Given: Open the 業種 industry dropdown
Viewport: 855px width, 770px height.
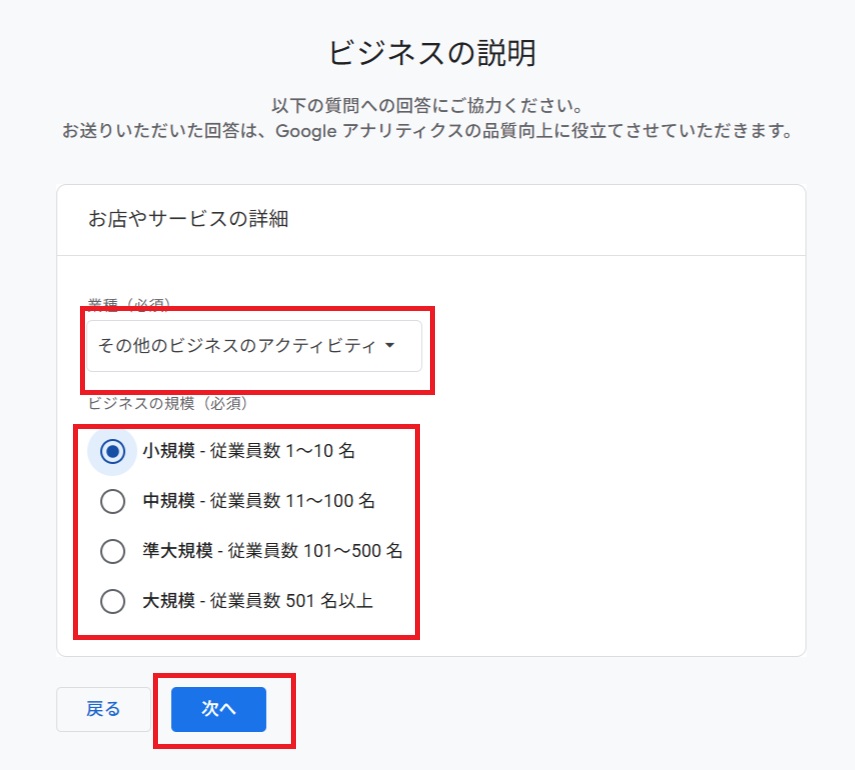Looking at the screenshot, I should click(254, 346).
